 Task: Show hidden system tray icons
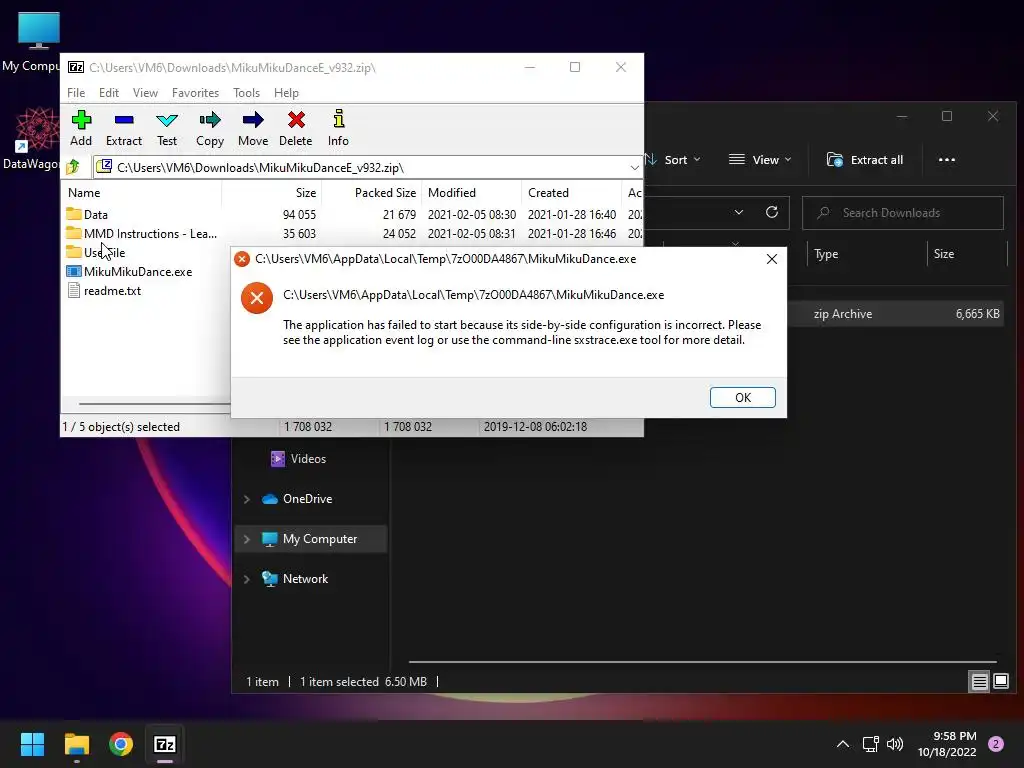tap(843, 744)
